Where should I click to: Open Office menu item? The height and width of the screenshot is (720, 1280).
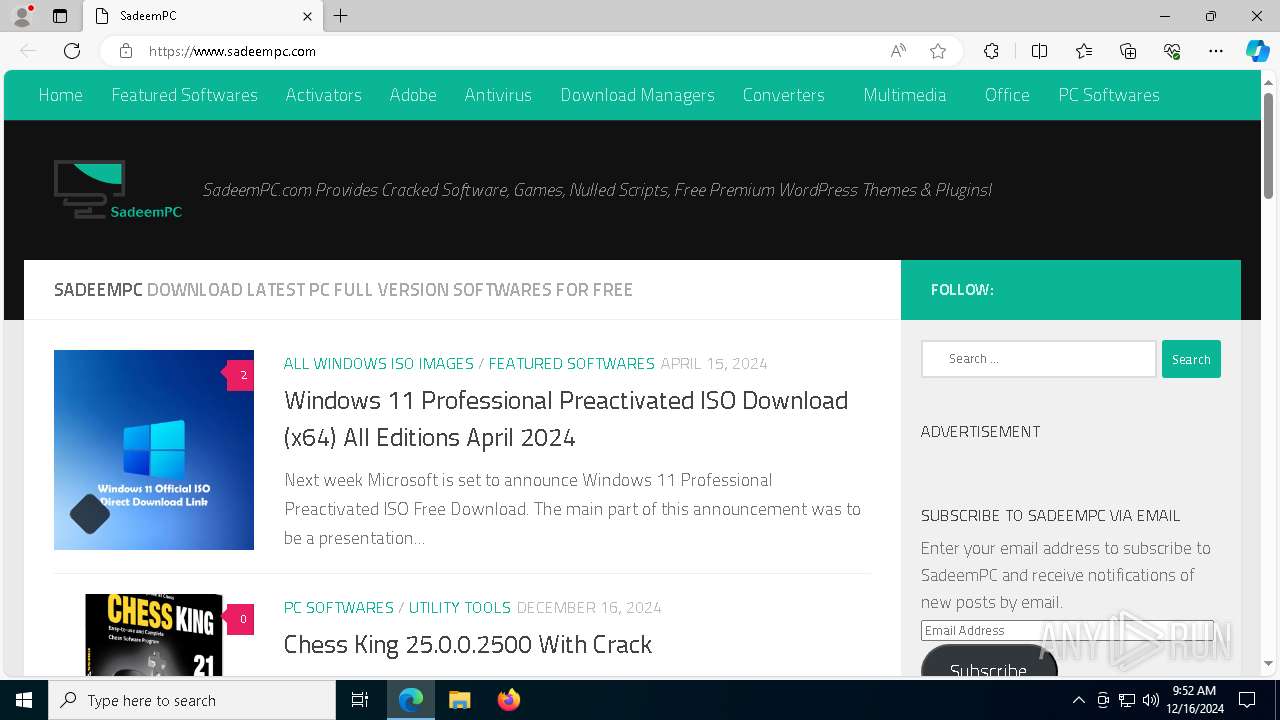pyautogui.click(x=1007, y=95)
